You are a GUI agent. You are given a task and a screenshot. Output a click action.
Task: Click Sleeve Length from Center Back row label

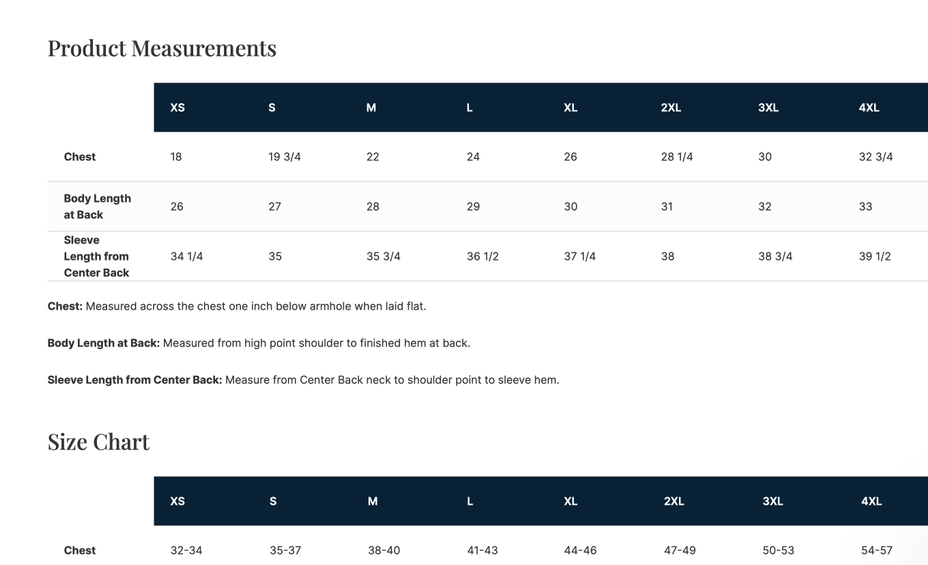tap(96, 257)
